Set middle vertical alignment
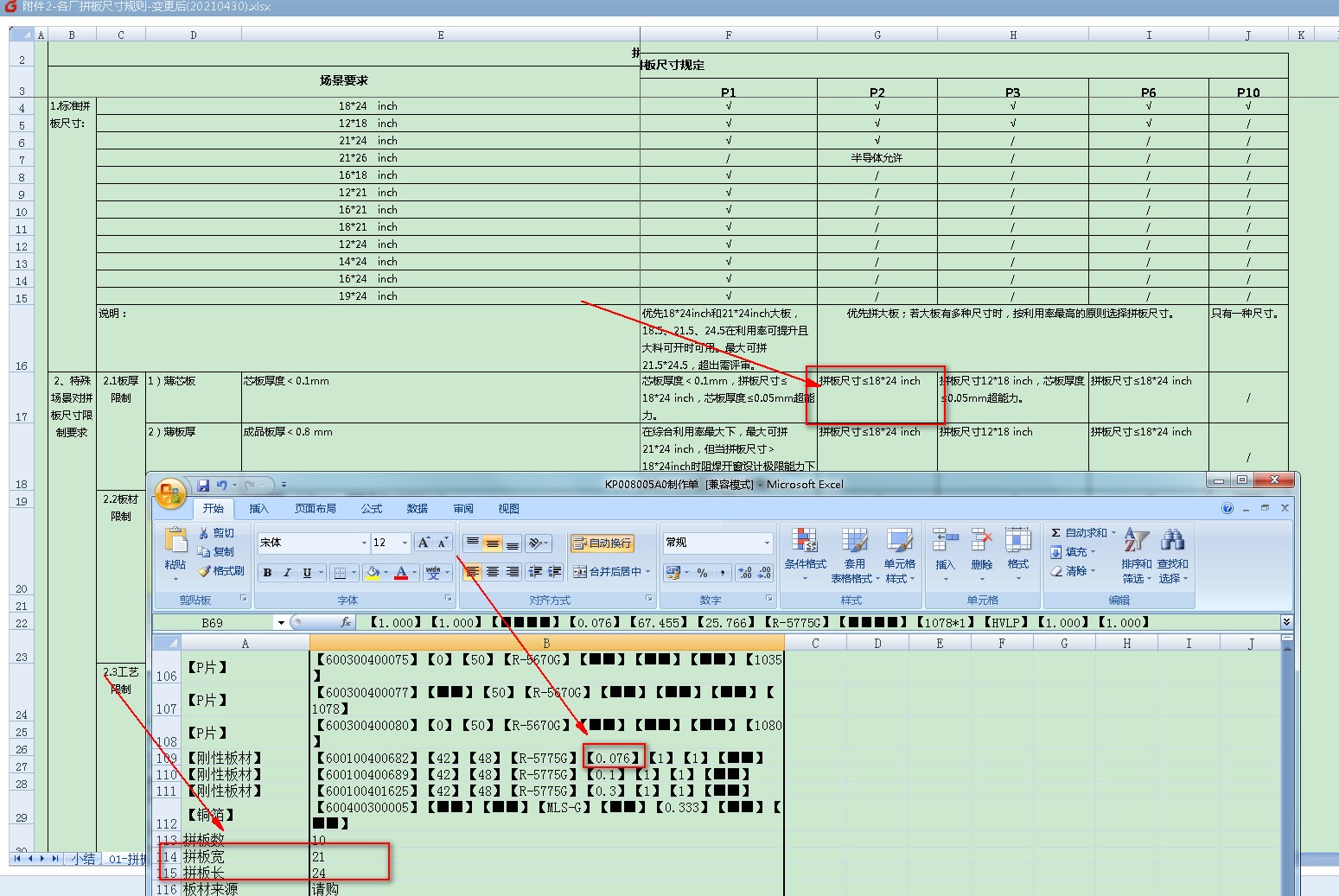This screenshot has width=1339, height=896. click(492, 543)
